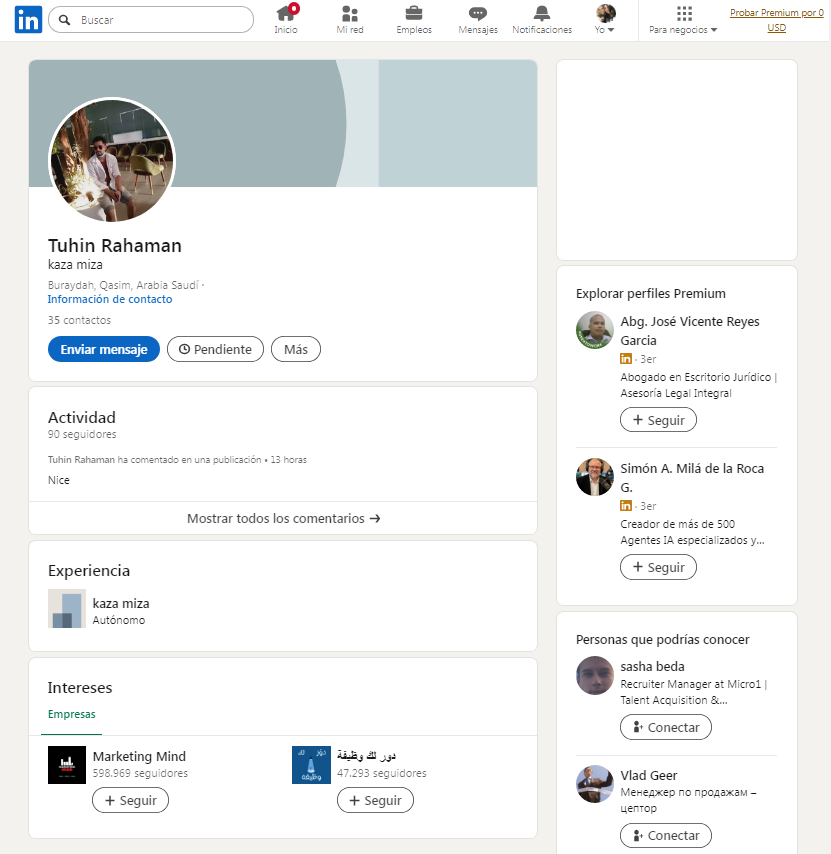This screenshot has height=854, width=831.
Task: Click kaza miza company logo in Experiencia
Action: [x=67, y=608]
